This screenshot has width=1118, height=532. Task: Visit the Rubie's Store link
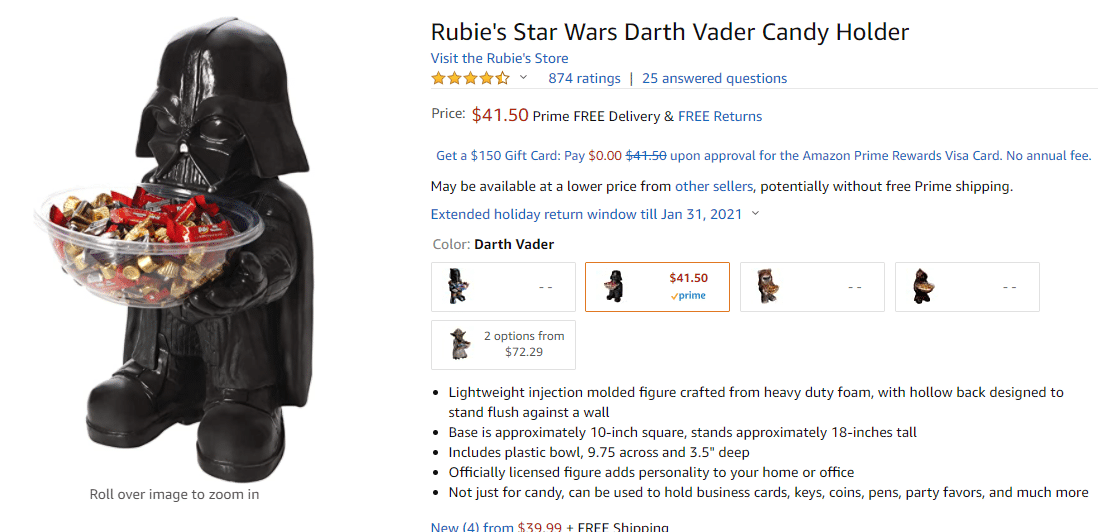click(499, 58)
